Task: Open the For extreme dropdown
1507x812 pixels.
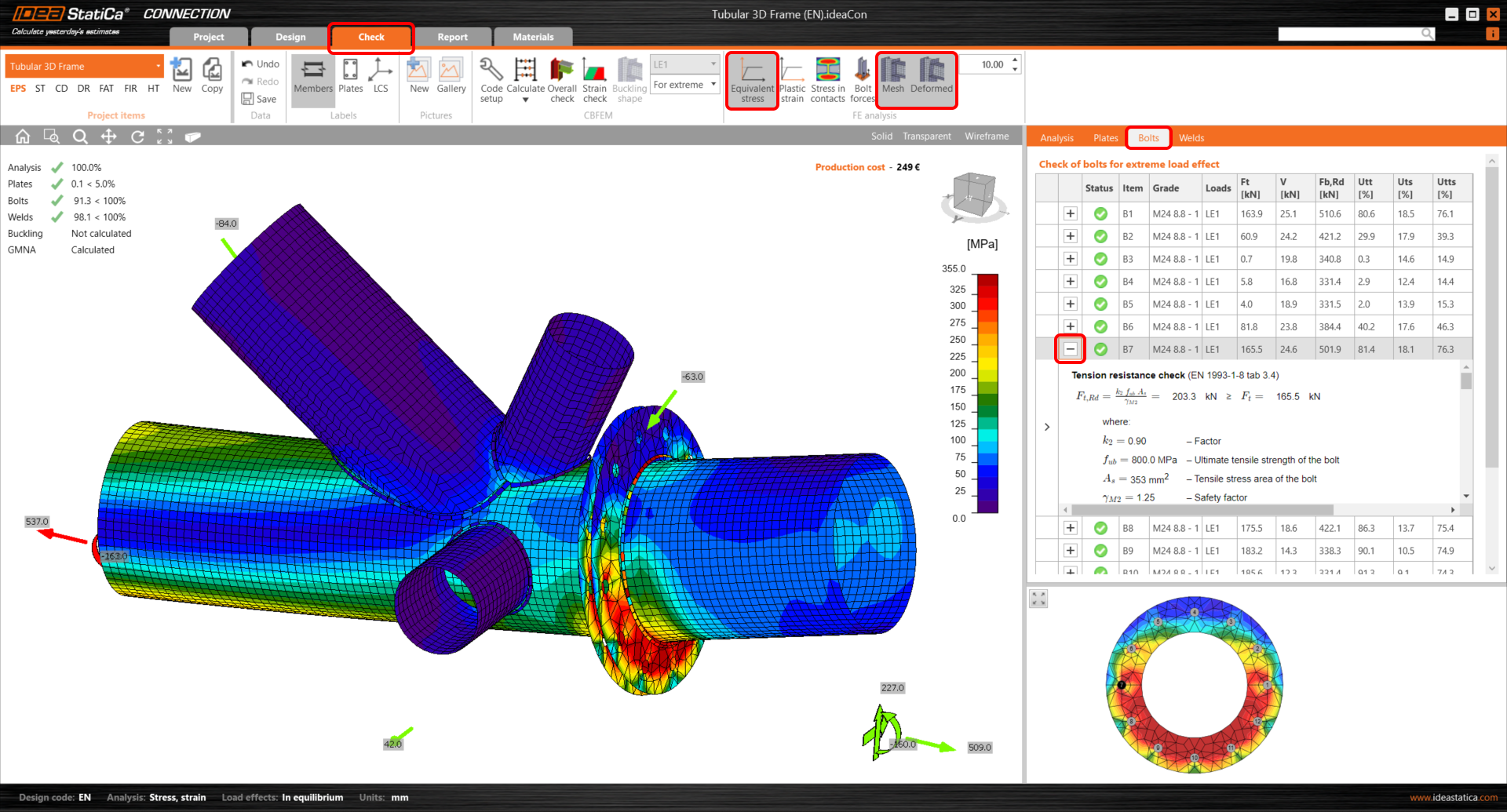Action: [684, 85]
